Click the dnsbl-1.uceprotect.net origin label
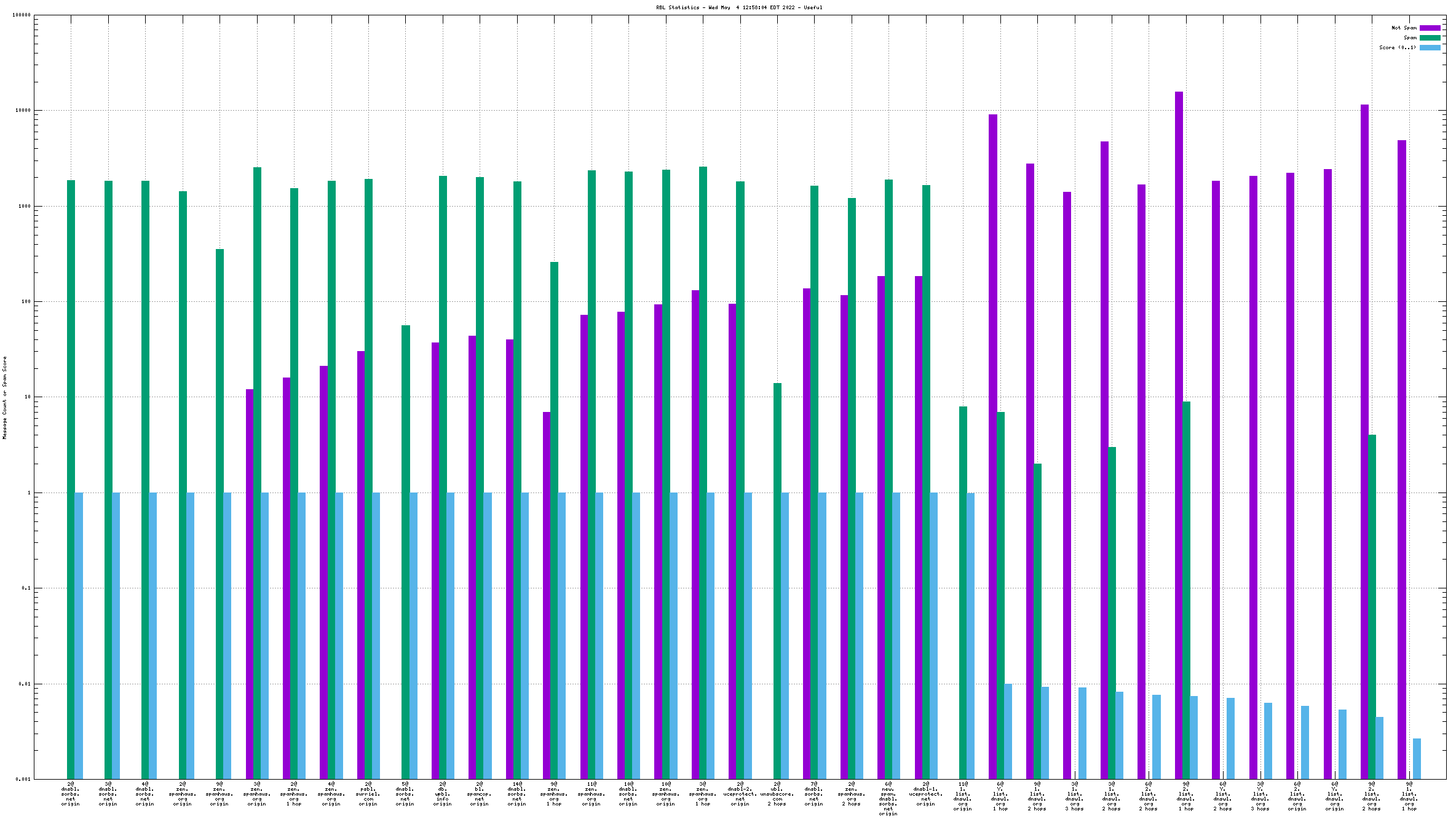This screenshot has height=819, width=1456. coord(925,794)
